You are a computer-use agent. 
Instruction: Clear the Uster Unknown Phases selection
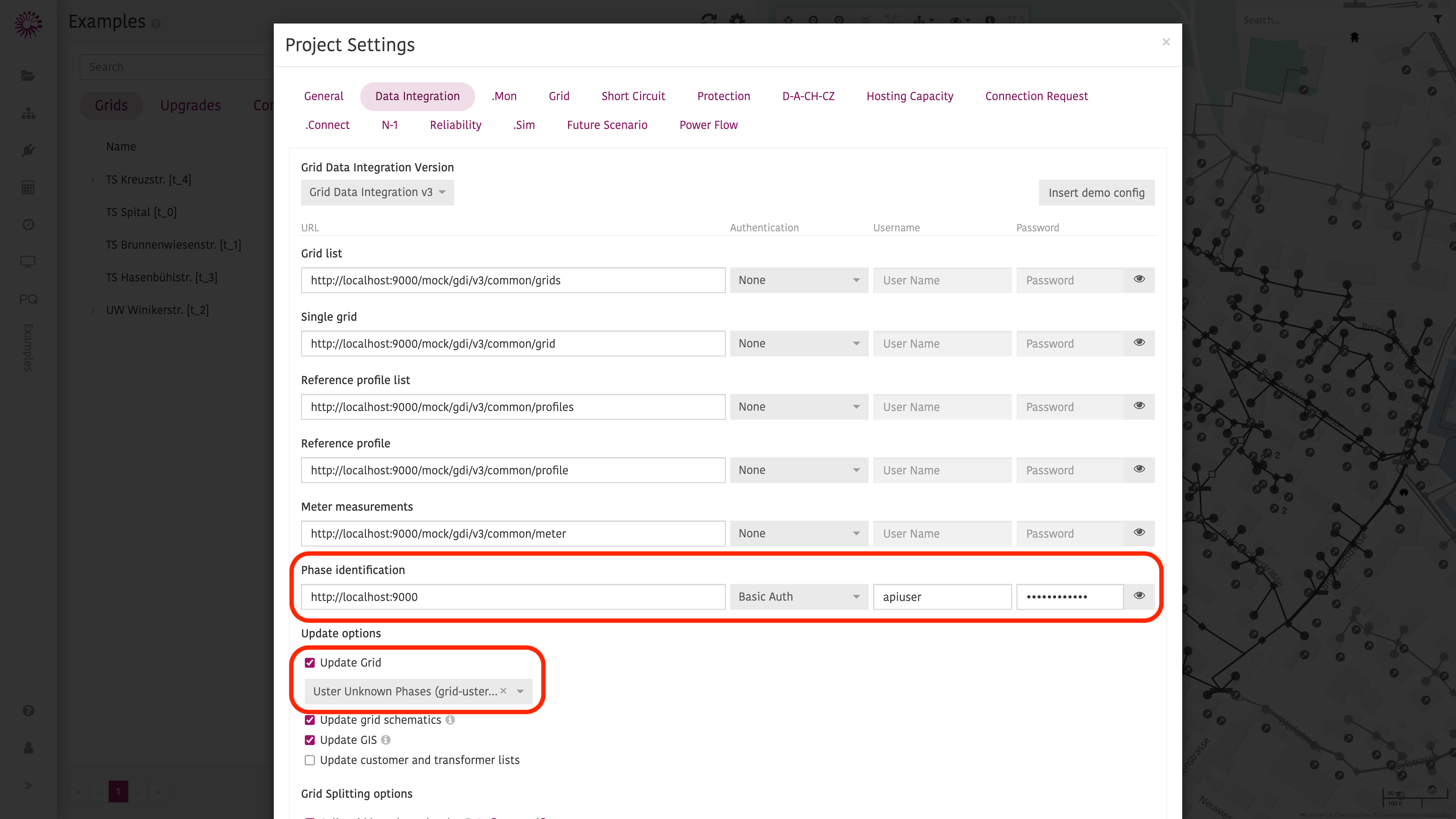coord(503,691)
